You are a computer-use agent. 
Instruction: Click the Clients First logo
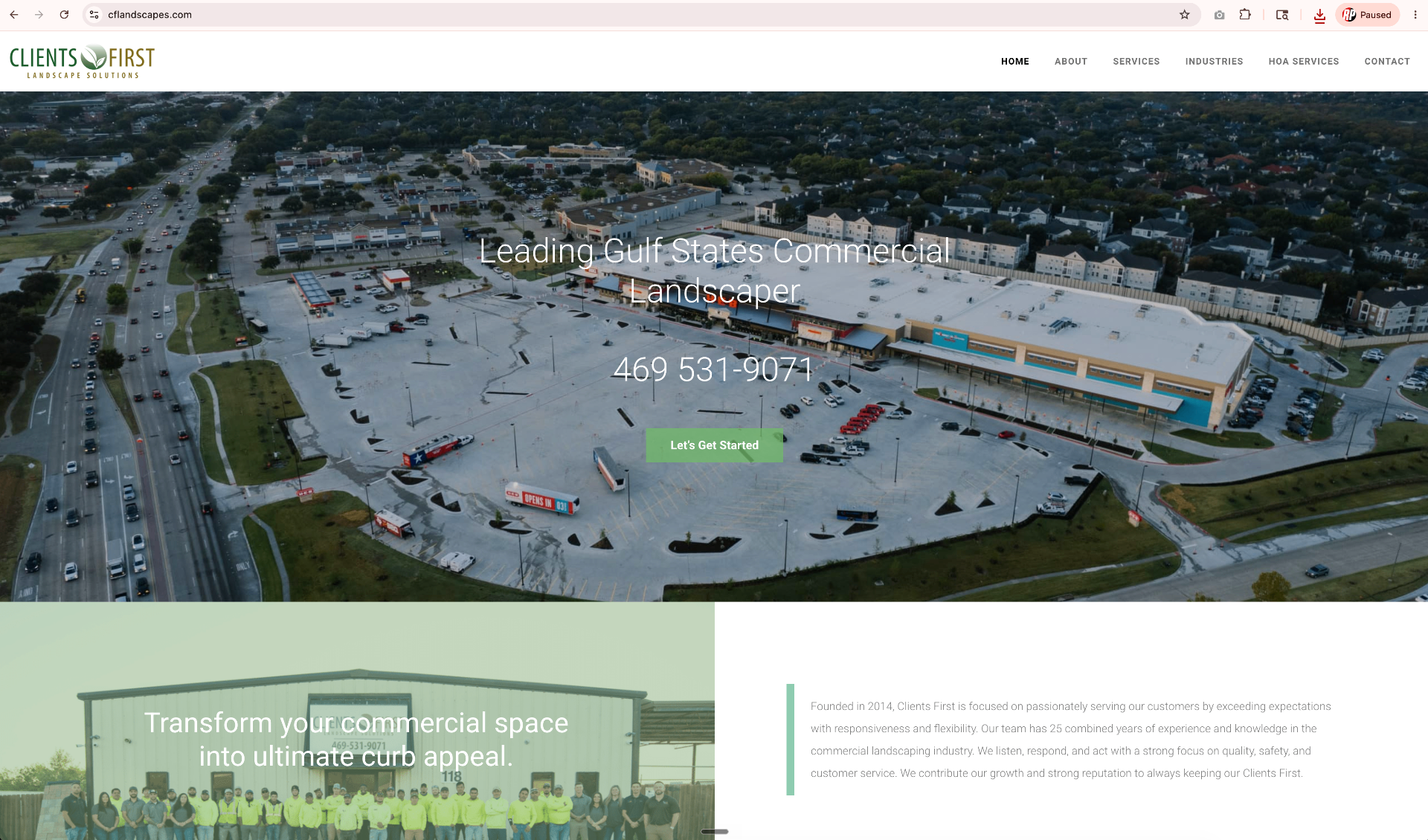pyautogui.click(x=82, y=62)
